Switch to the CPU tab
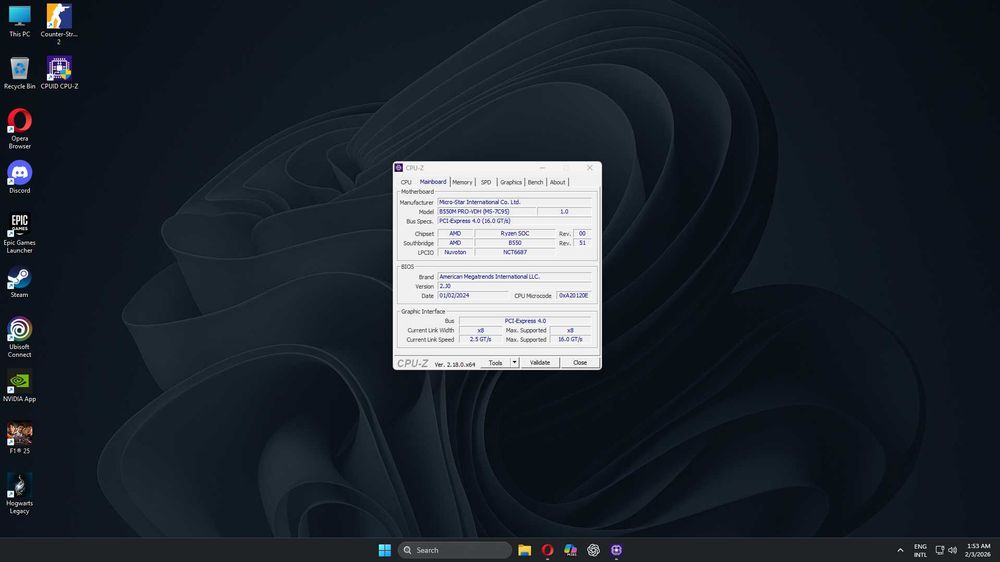 tap(406, 182)
